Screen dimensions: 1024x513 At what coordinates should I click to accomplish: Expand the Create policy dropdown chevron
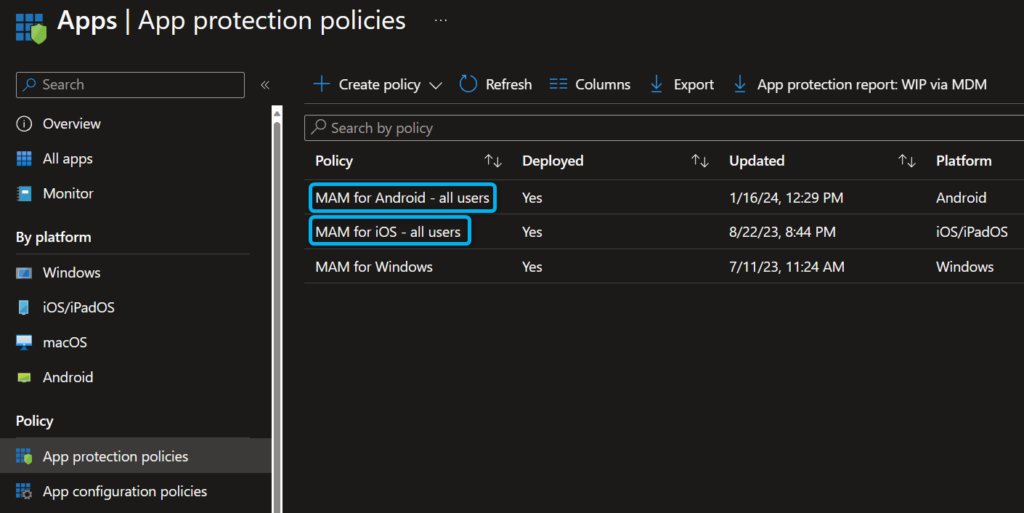(x=436, y=86)
